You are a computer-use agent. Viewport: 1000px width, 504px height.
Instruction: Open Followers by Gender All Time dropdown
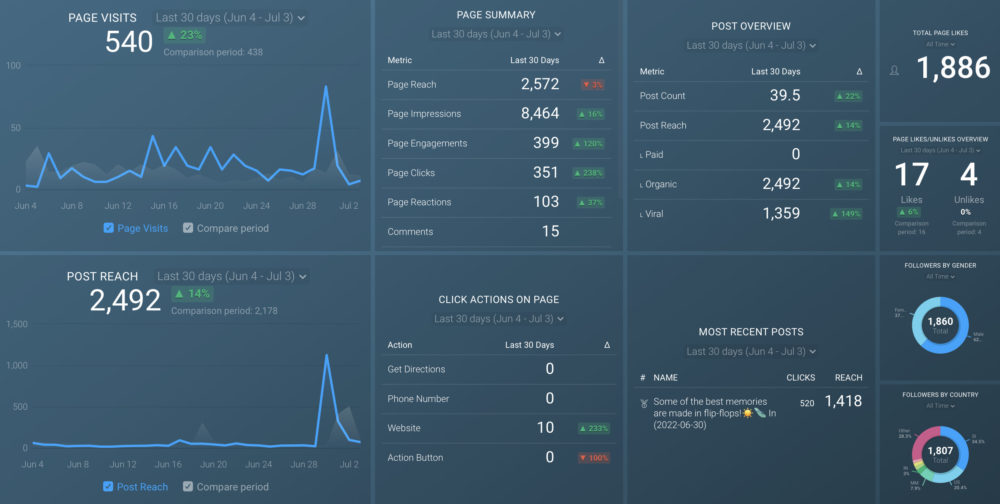tap(940, 276)
